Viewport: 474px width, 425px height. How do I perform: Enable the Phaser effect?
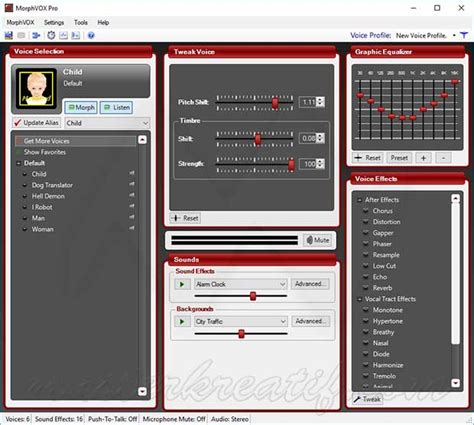[366, 244]
